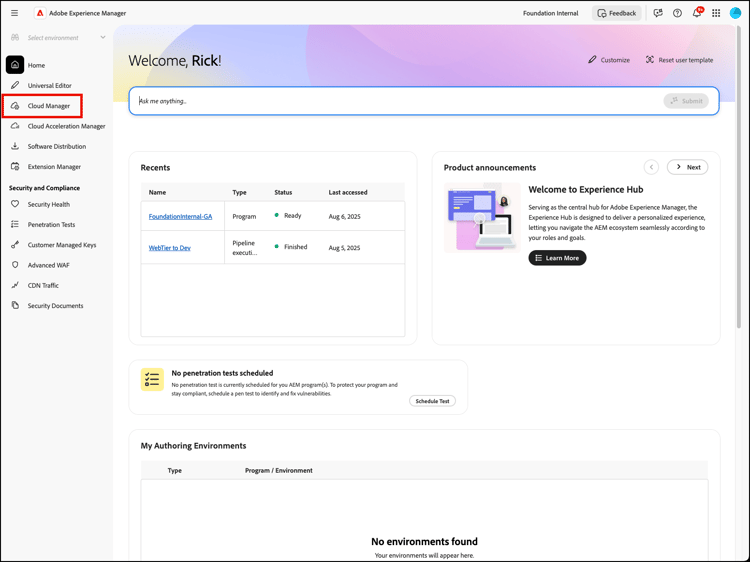Open the WebTier to Dev link

pos(169,248)
